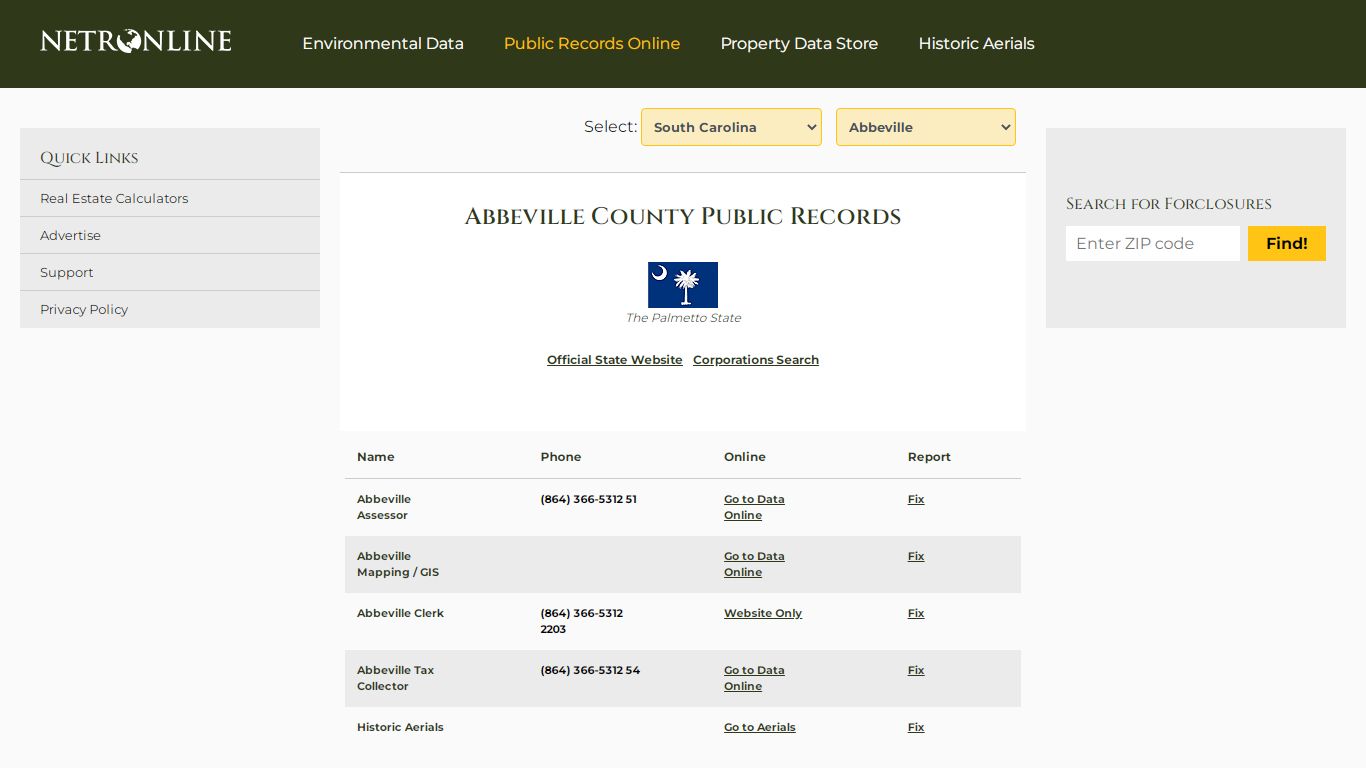Focus the Enter ZIP code field
The width and height of the screenshot is (1366, 768).
coord(1153,244)
